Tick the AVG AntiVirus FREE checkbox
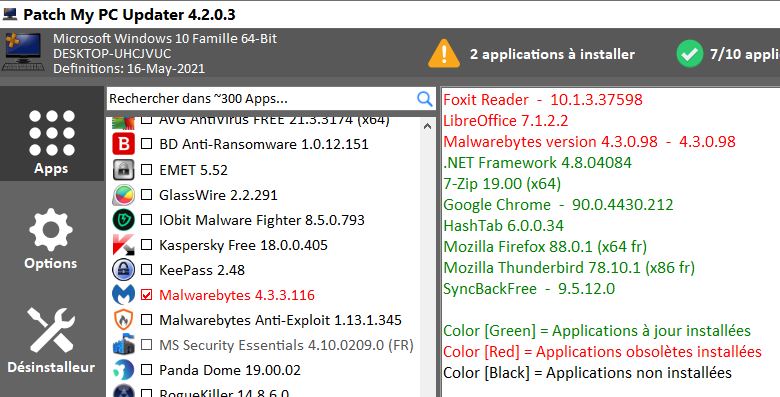 point(146,120)
